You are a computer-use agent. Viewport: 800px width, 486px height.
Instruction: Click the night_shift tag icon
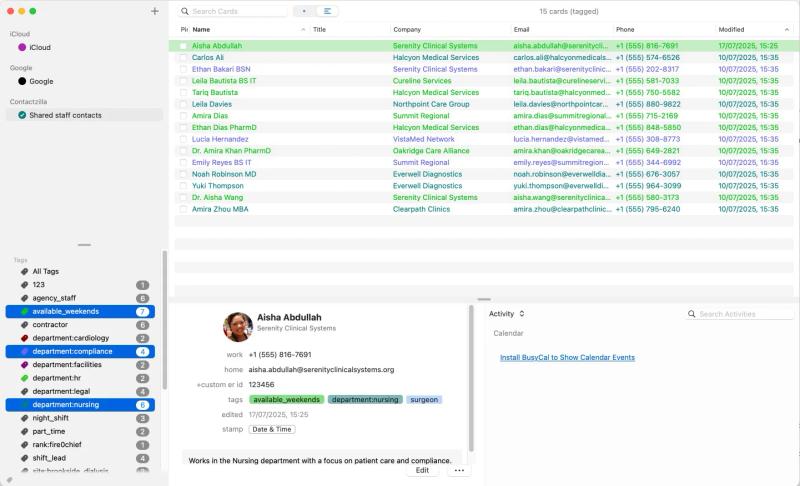click(24, 418)
